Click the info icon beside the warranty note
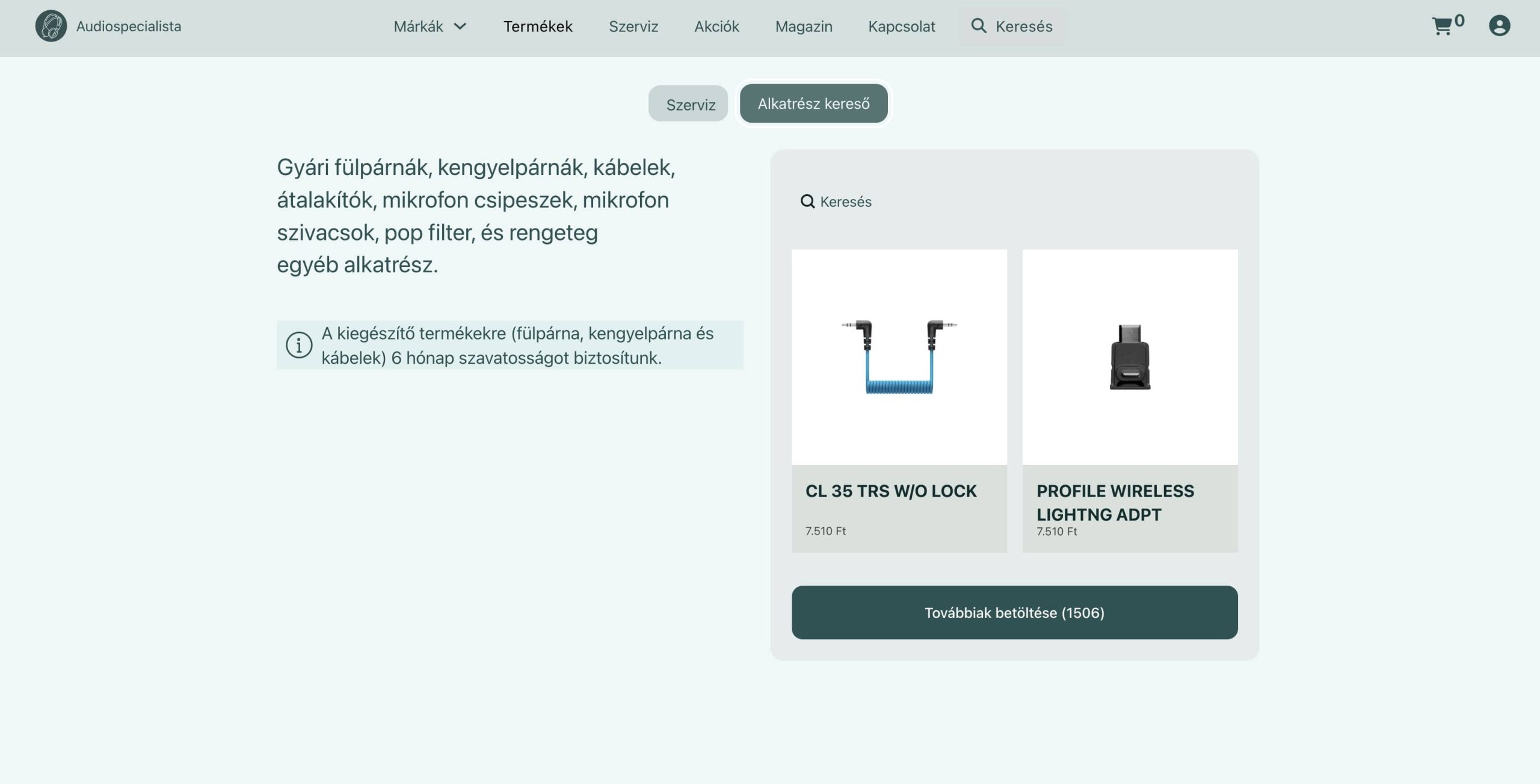The width and height of the screenshot is (1540, 784). 299,345
